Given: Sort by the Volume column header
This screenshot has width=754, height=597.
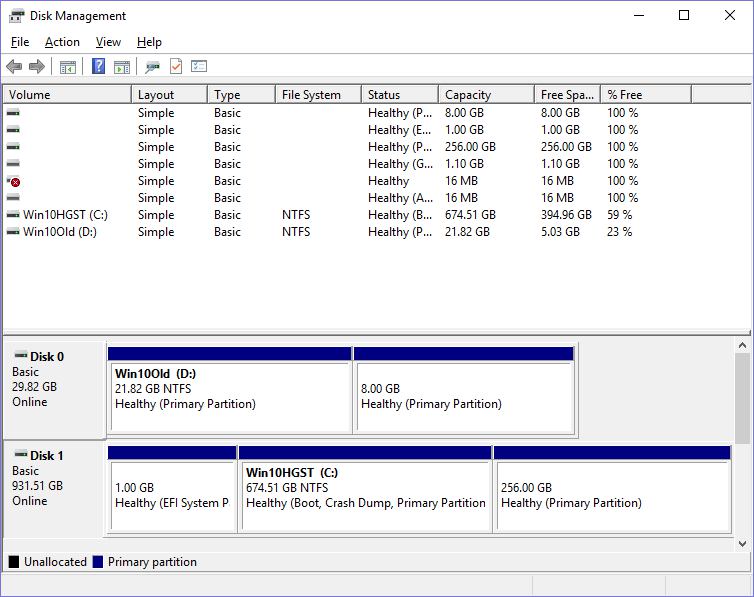Looking at the screenshot, I should click(67, 95).
